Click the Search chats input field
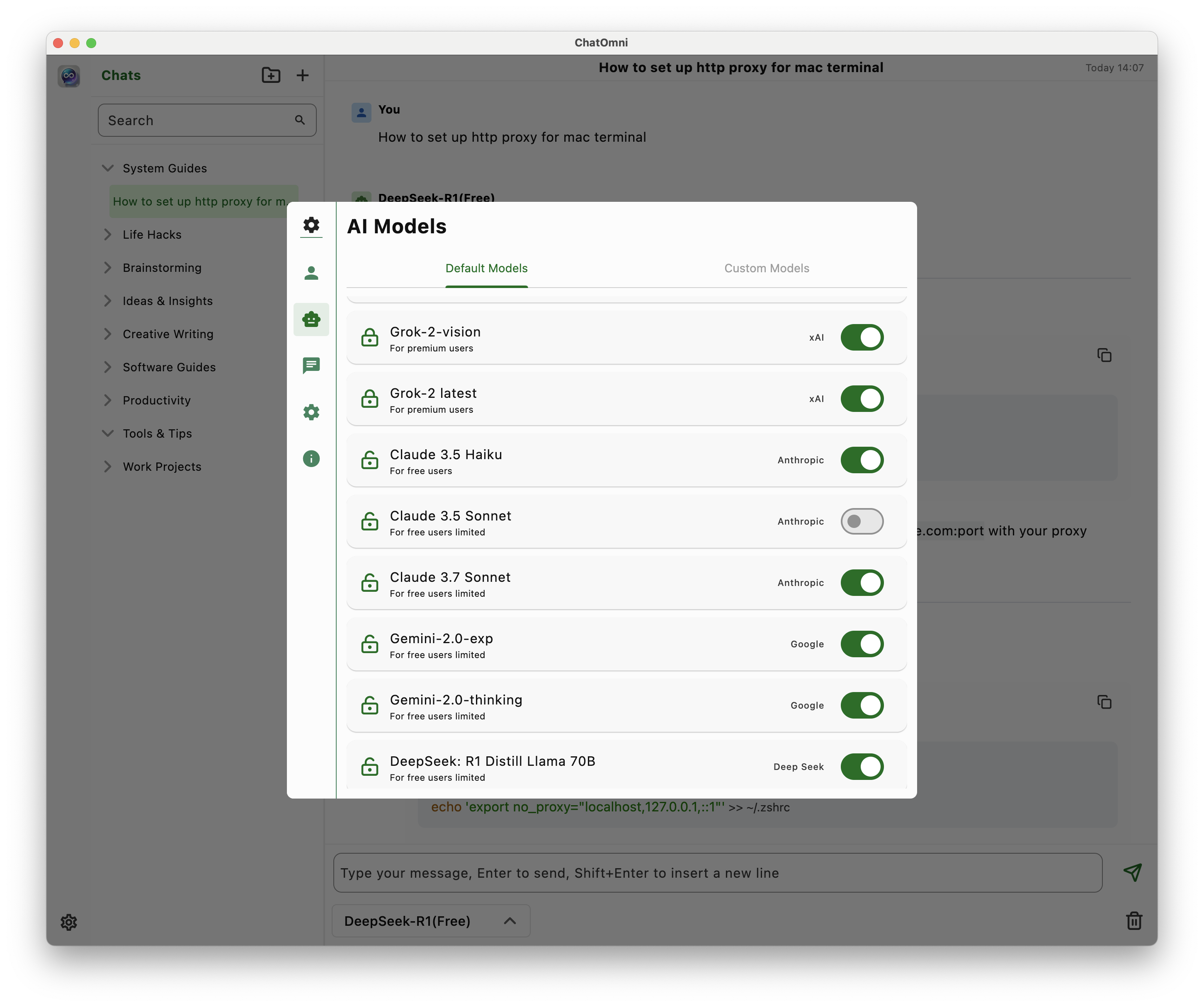 (198, 120)
